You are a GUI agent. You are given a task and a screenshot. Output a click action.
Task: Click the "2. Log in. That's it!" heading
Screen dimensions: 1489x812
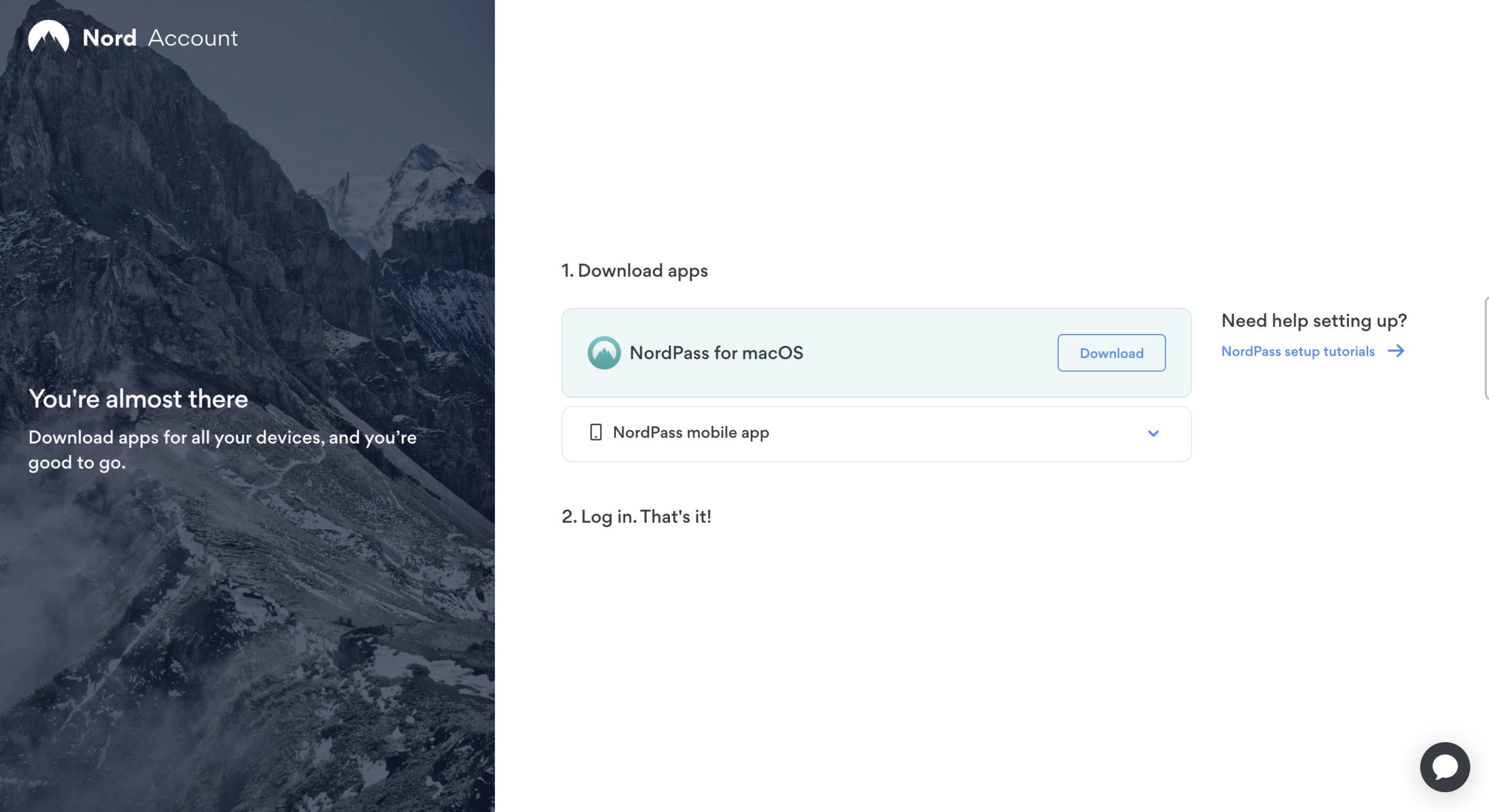tap(636, 517)
